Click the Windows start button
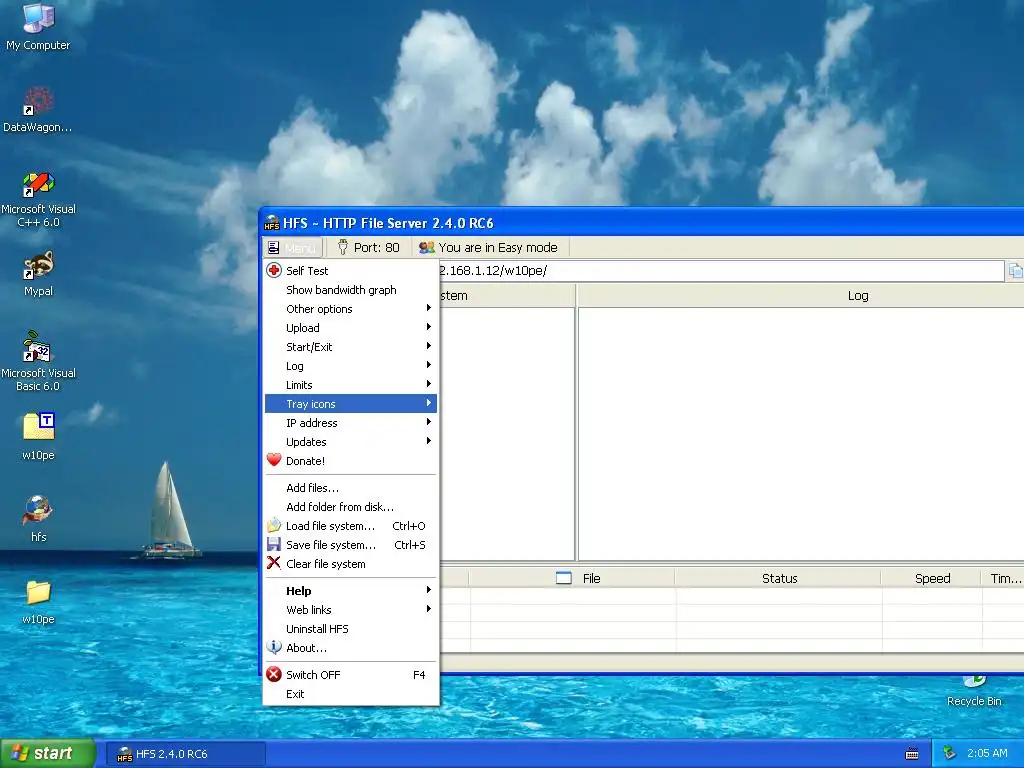This screenshot has height=768, width=1024. pos(48,753)
